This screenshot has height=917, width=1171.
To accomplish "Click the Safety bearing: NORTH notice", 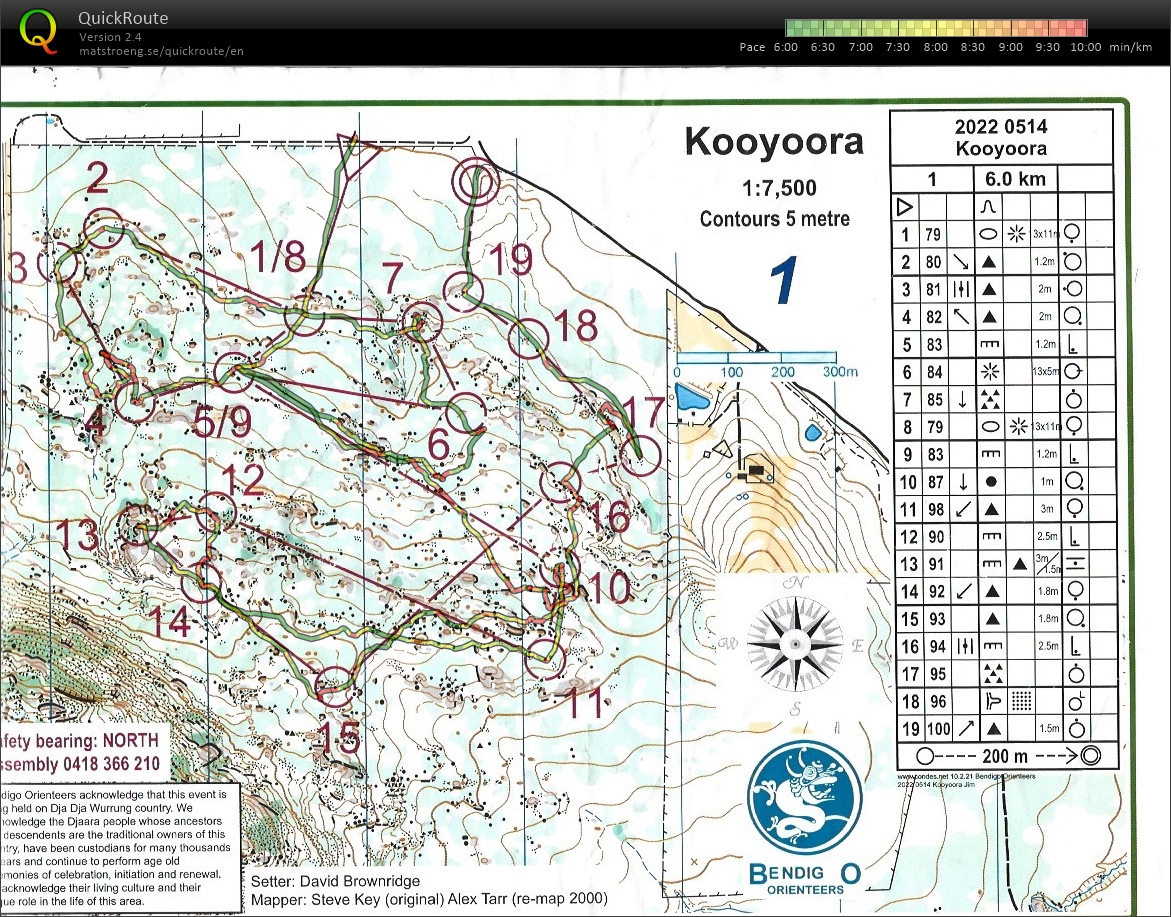I will point(84,741).
